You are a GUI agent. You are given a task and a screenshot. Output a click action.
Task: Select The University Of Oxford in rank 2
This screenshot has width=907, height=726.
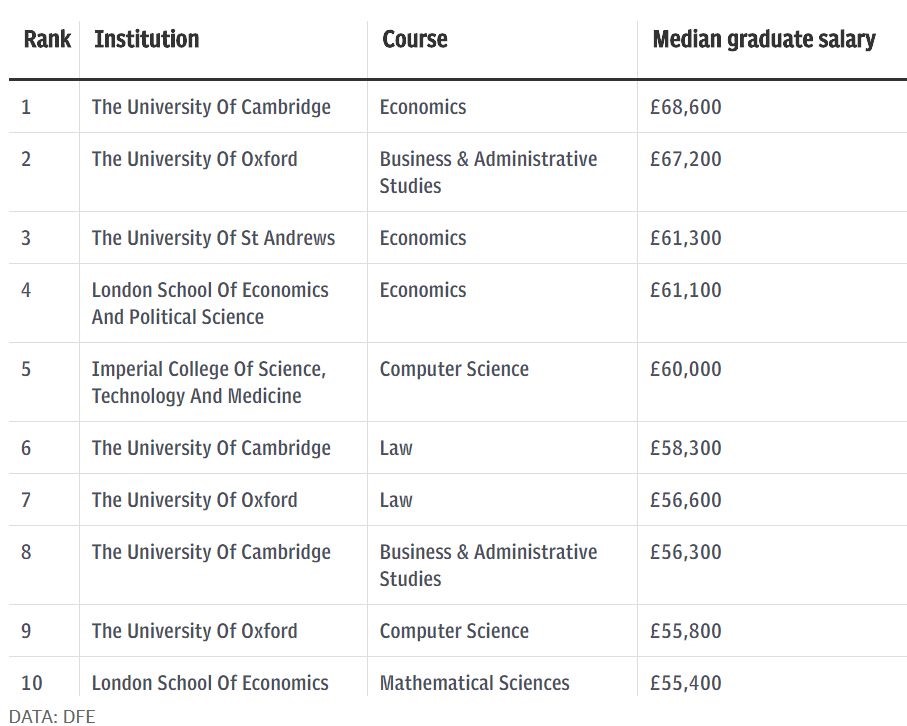tap(194, 159)
